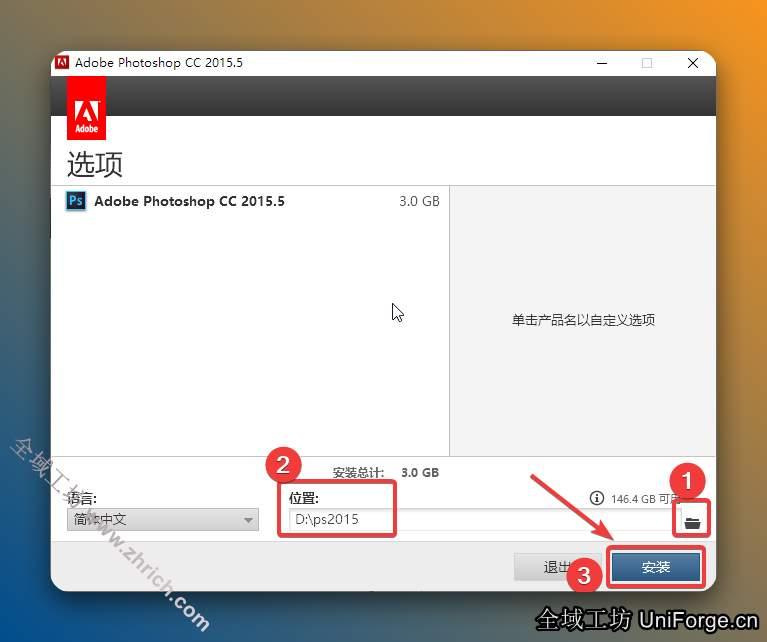The height and width of the screenshot is (642, 767).
Task: Click the 单击产品名以自定义选项 hint text
Action: [583, 320]
